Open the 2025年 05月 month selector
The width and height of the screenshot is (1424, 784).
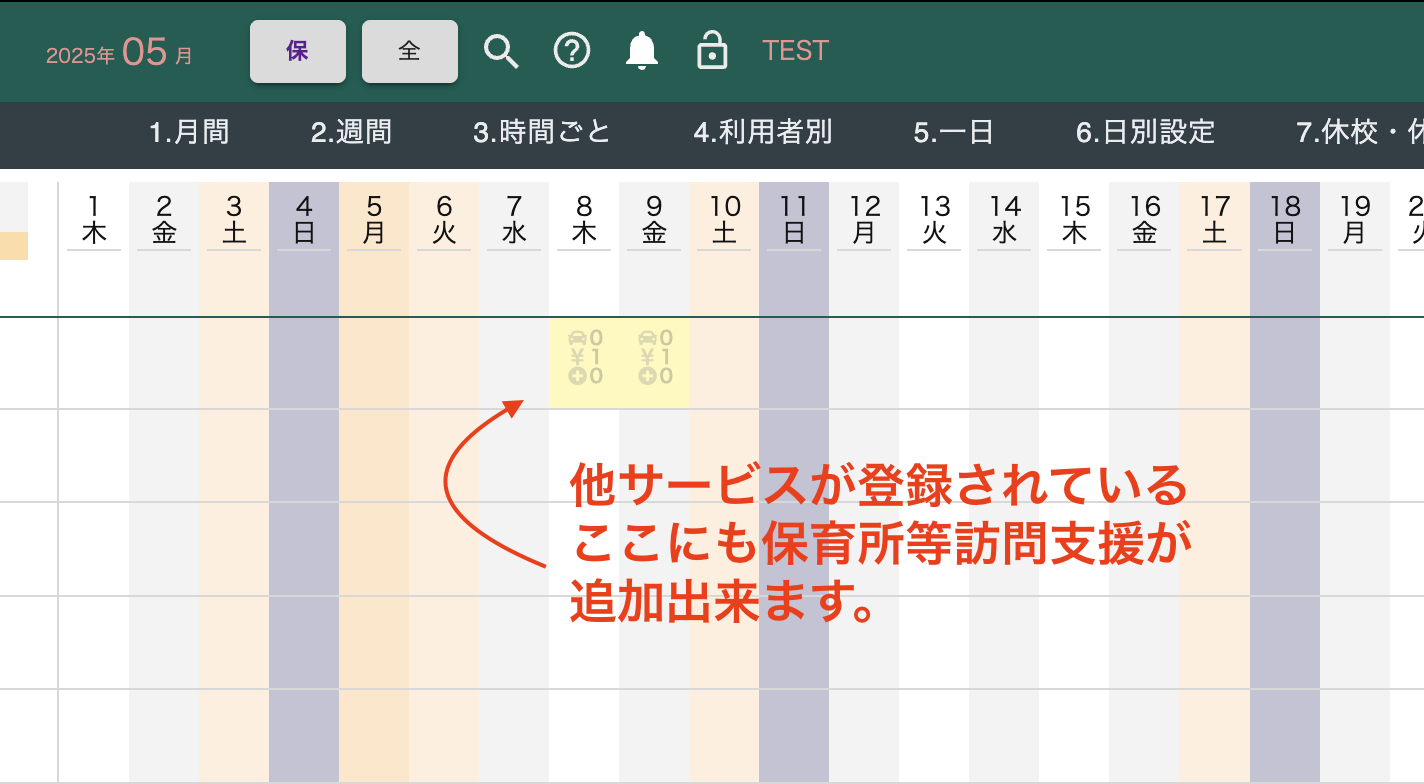click(x=120, y=53)
